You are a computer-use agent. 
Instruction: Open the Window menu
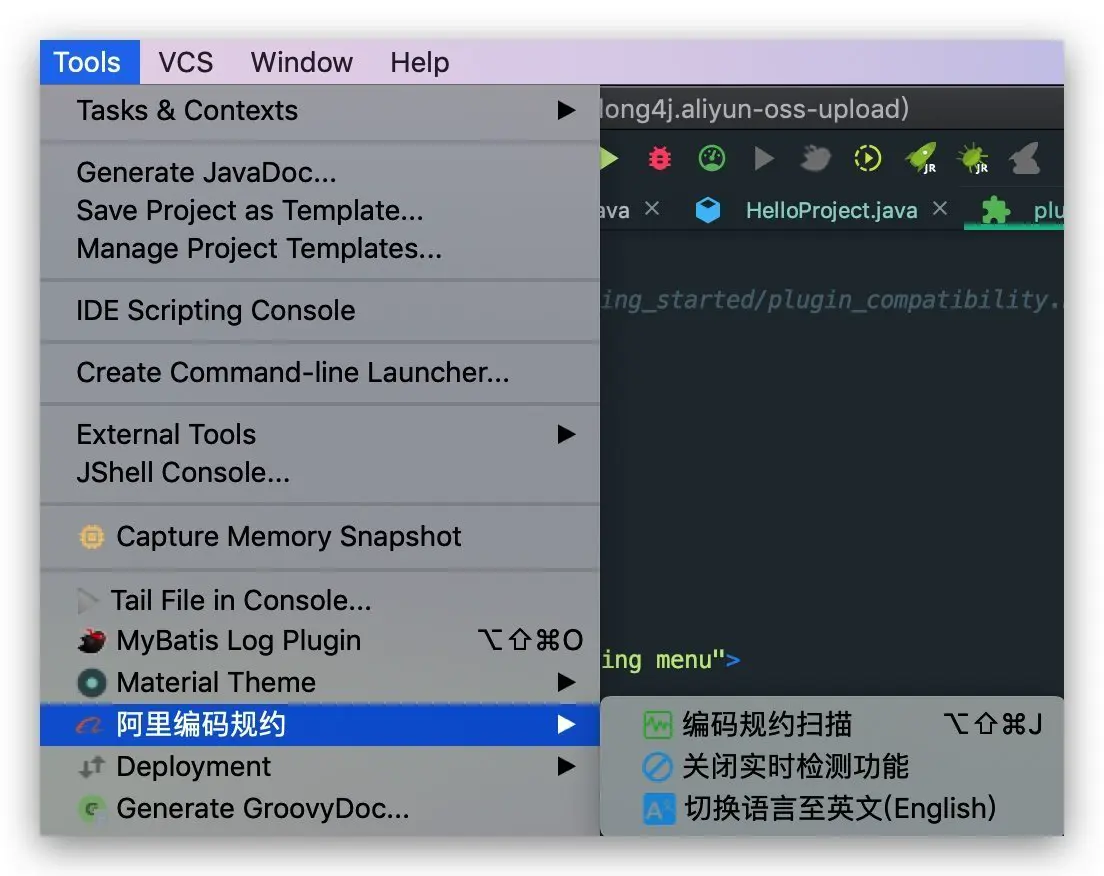point(301,62)
